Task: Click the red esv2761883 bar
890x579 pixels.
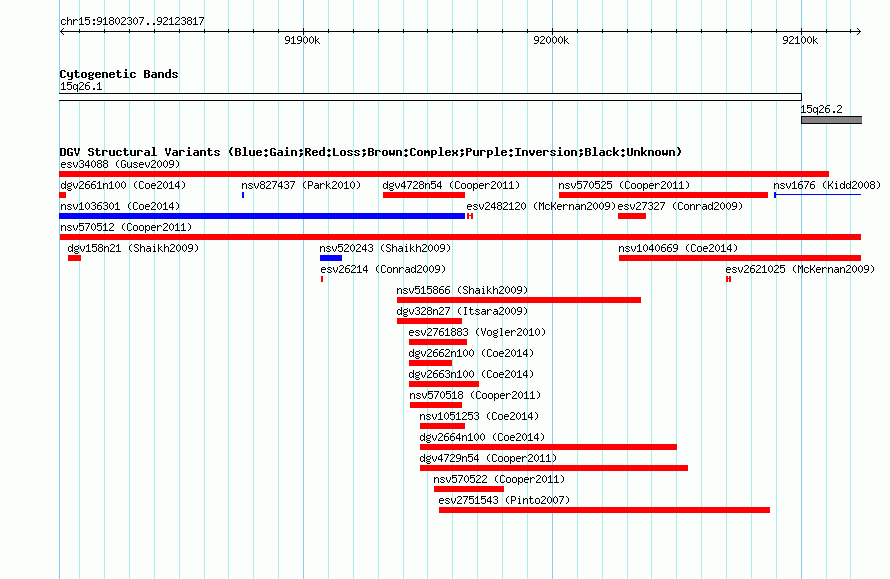Action: (438, 342)
